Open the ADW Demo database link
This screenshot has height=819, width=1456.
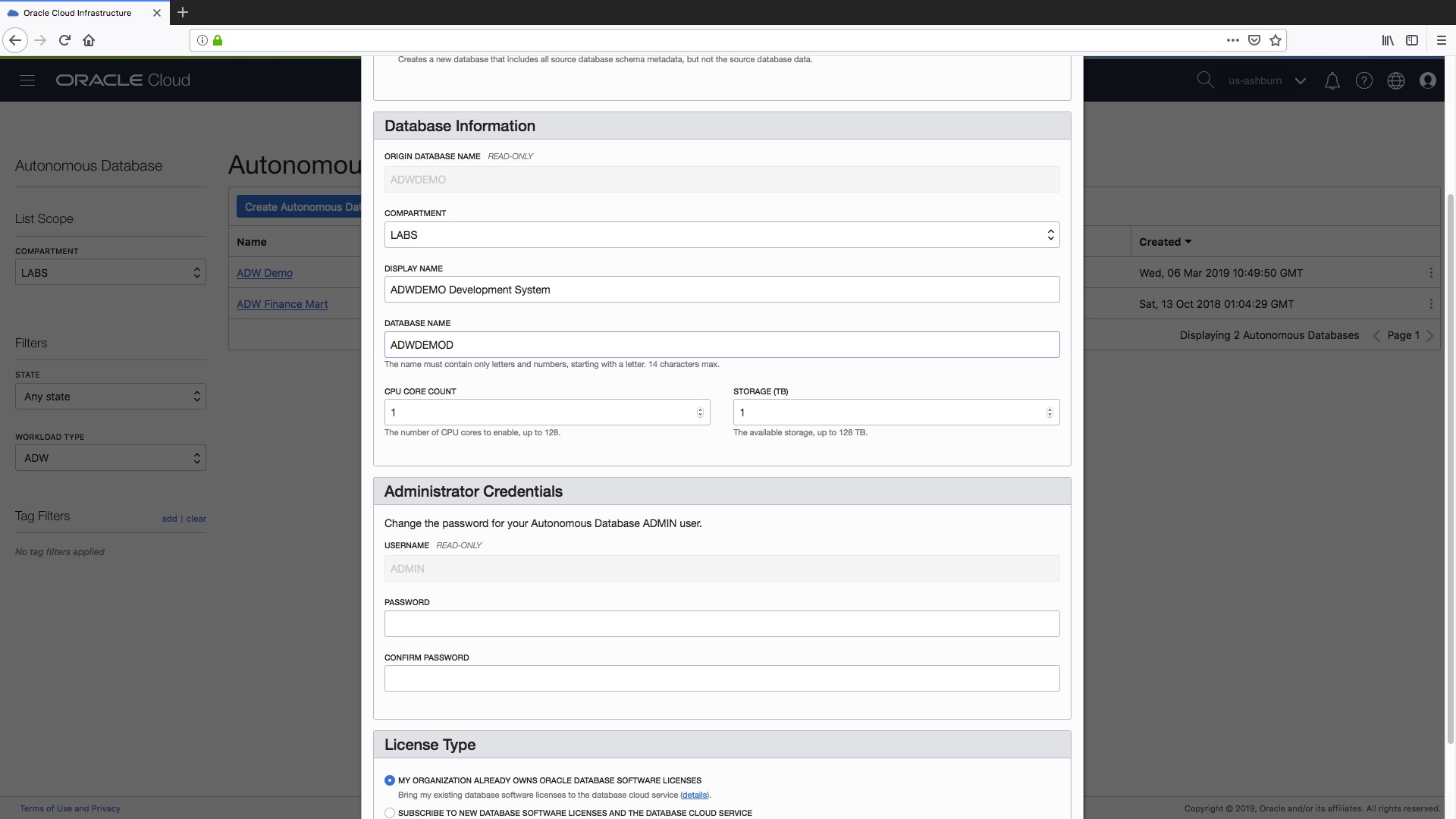coord(264,273)
